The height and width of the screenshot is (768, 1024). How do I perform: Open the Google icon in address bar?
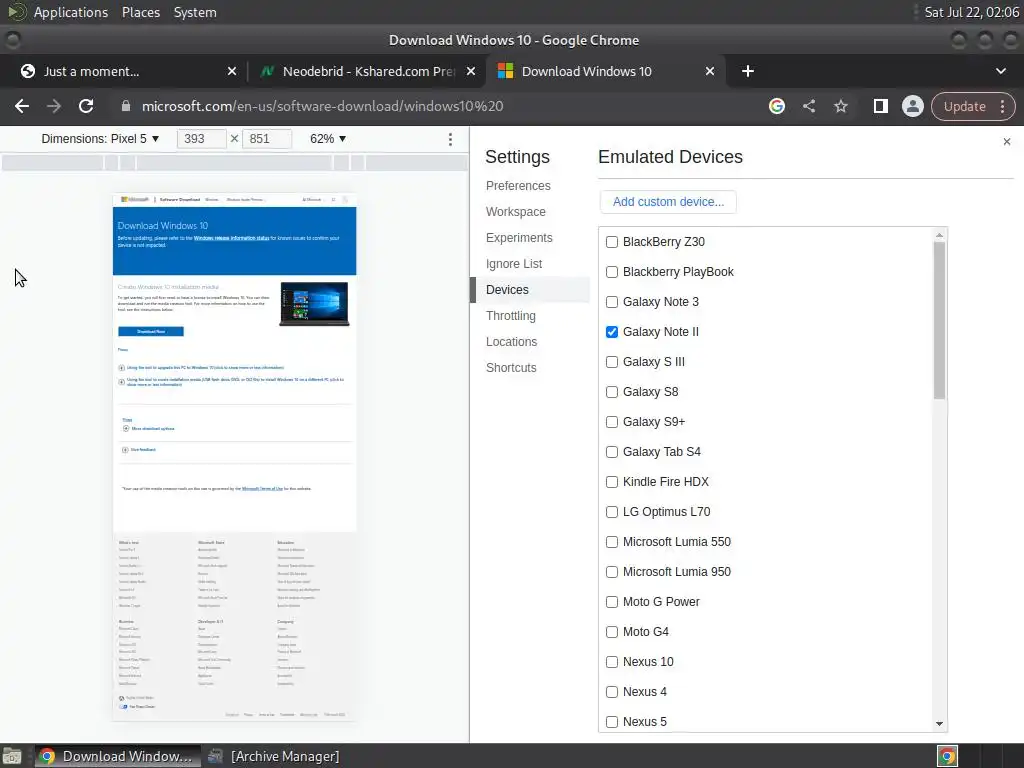click(x=776, y=106)
